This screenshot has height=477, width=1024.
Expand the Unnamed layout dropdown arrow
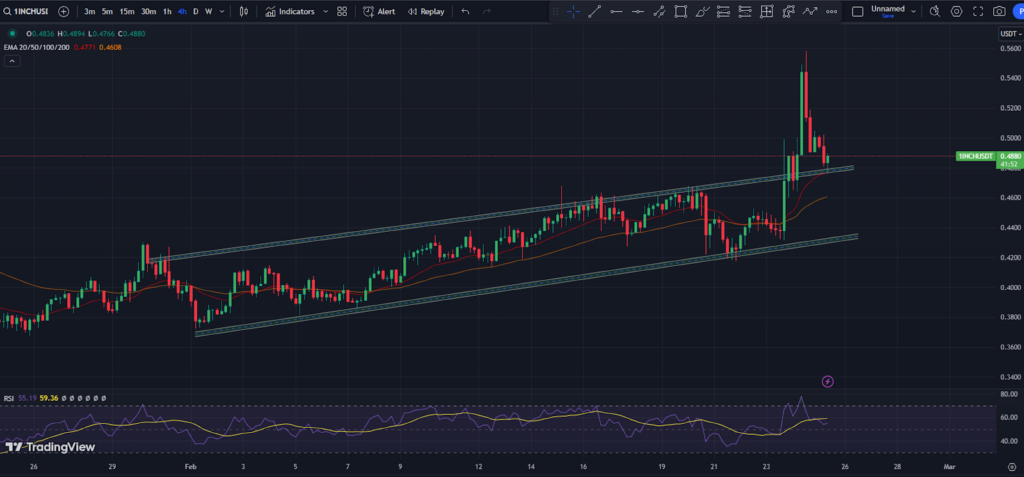tap(913, 11)
